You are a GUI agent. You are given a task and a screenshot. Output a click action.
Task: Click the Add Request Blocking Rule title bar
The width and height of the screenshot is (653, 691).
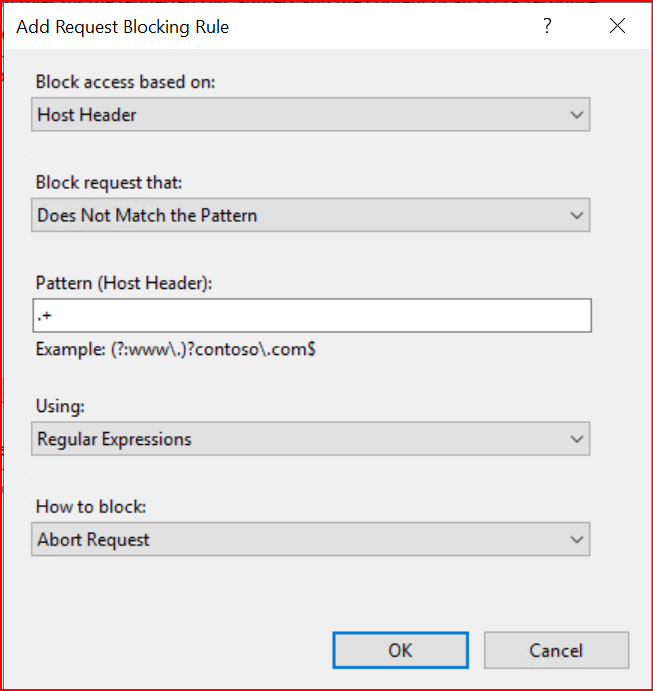pos(250,27)
